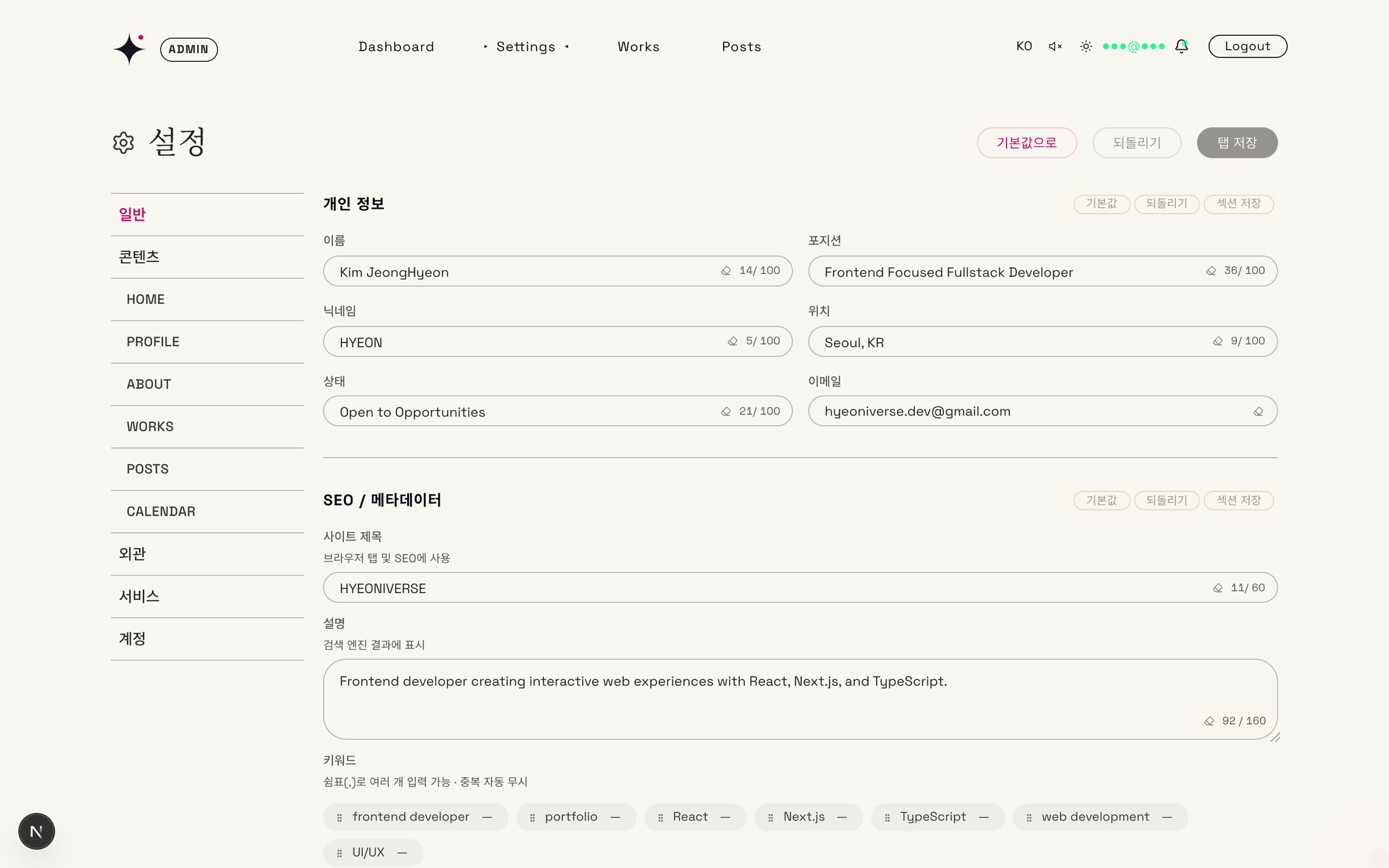1389x868 pixels.
Task: Toggle the sound mute icon
Action: (1055, 46)
